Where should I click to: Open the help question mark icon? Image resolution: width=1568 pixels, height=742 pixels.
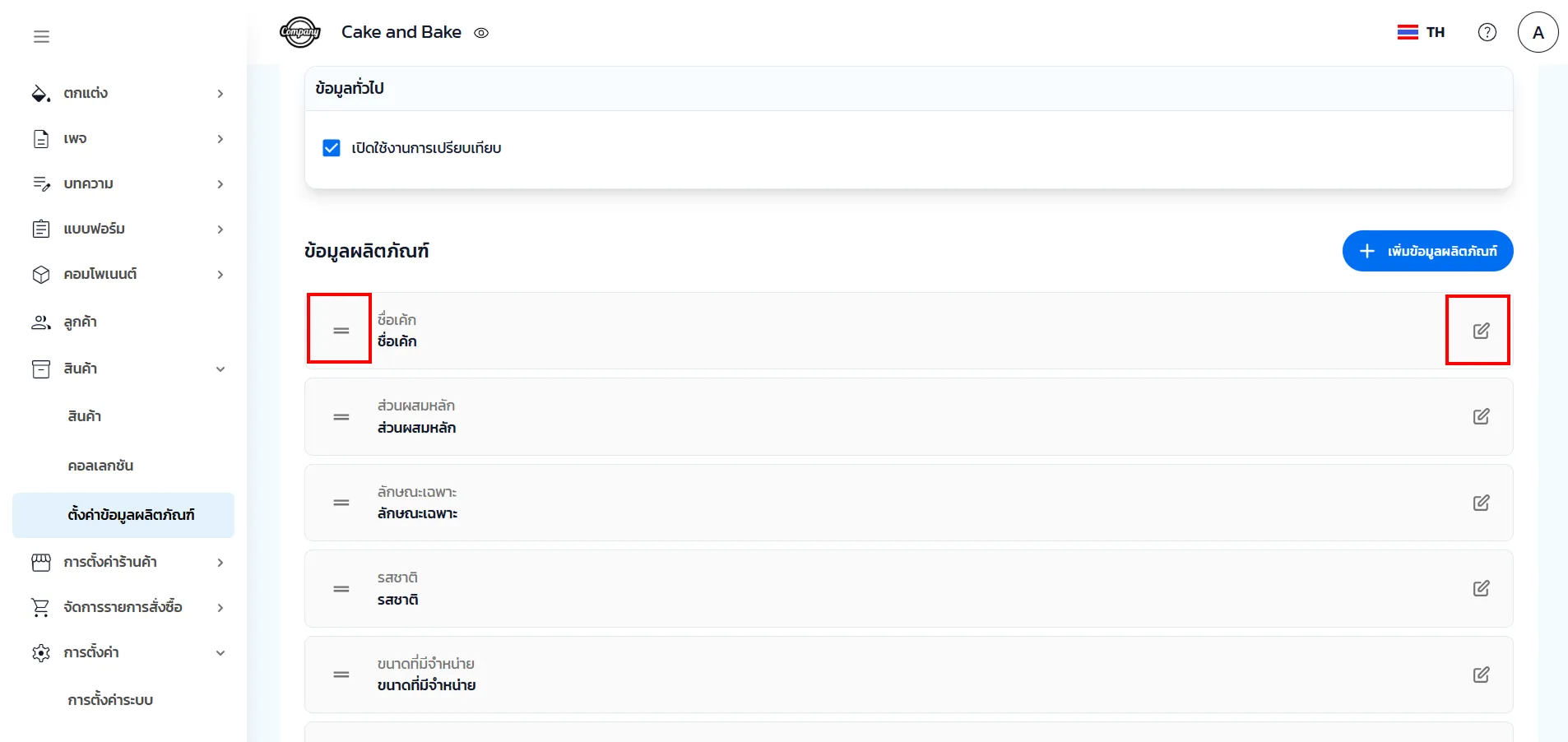[1487, 32]
